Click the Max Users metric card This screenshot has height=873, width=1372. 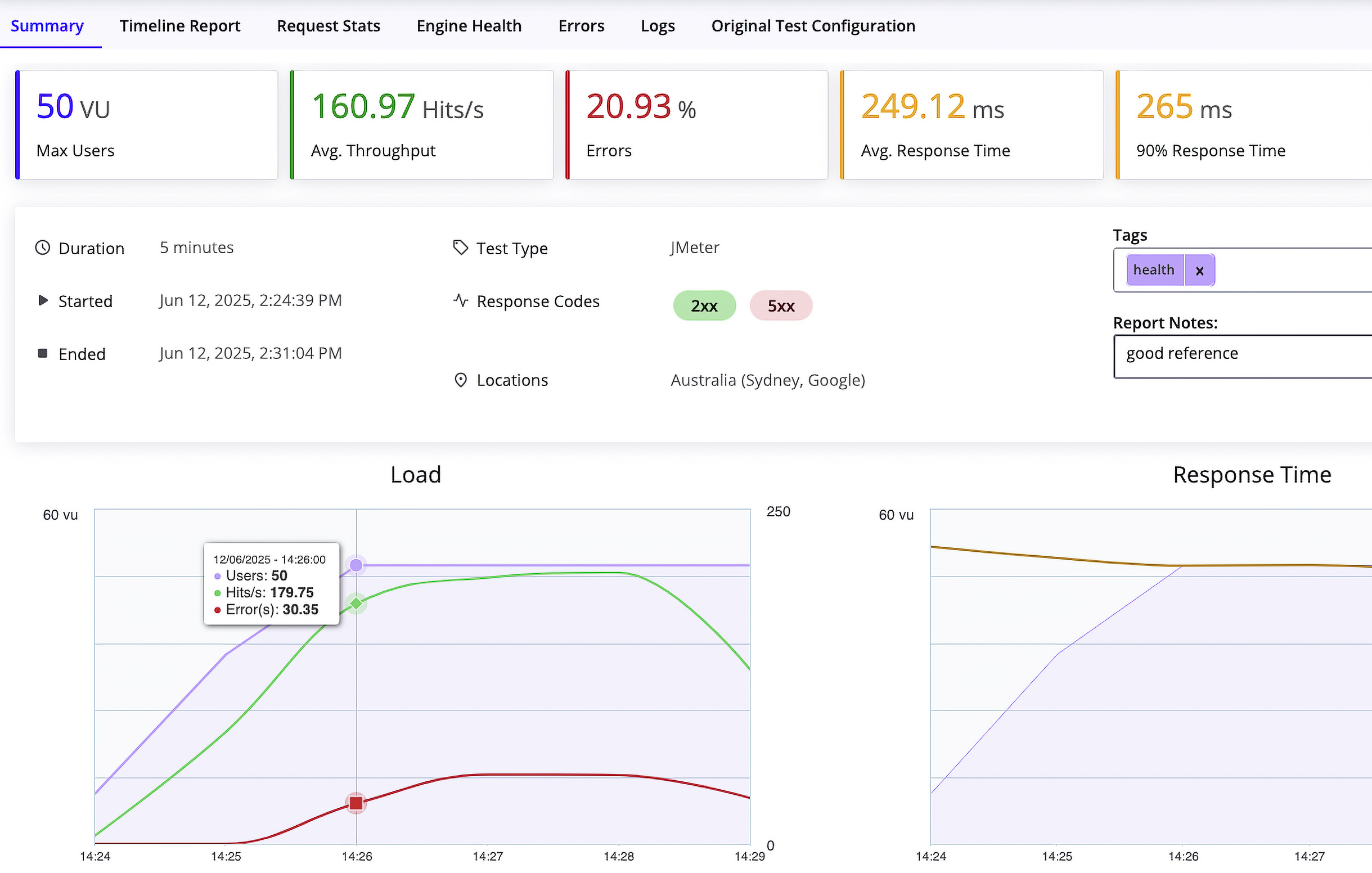click(147, 125)
